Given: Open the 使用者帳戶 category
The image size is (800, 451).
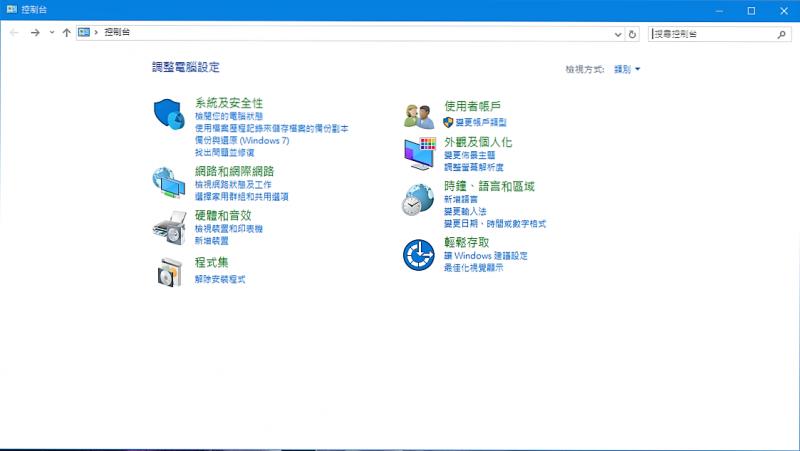Looking at the screenshot, I should tap(472, 106).
